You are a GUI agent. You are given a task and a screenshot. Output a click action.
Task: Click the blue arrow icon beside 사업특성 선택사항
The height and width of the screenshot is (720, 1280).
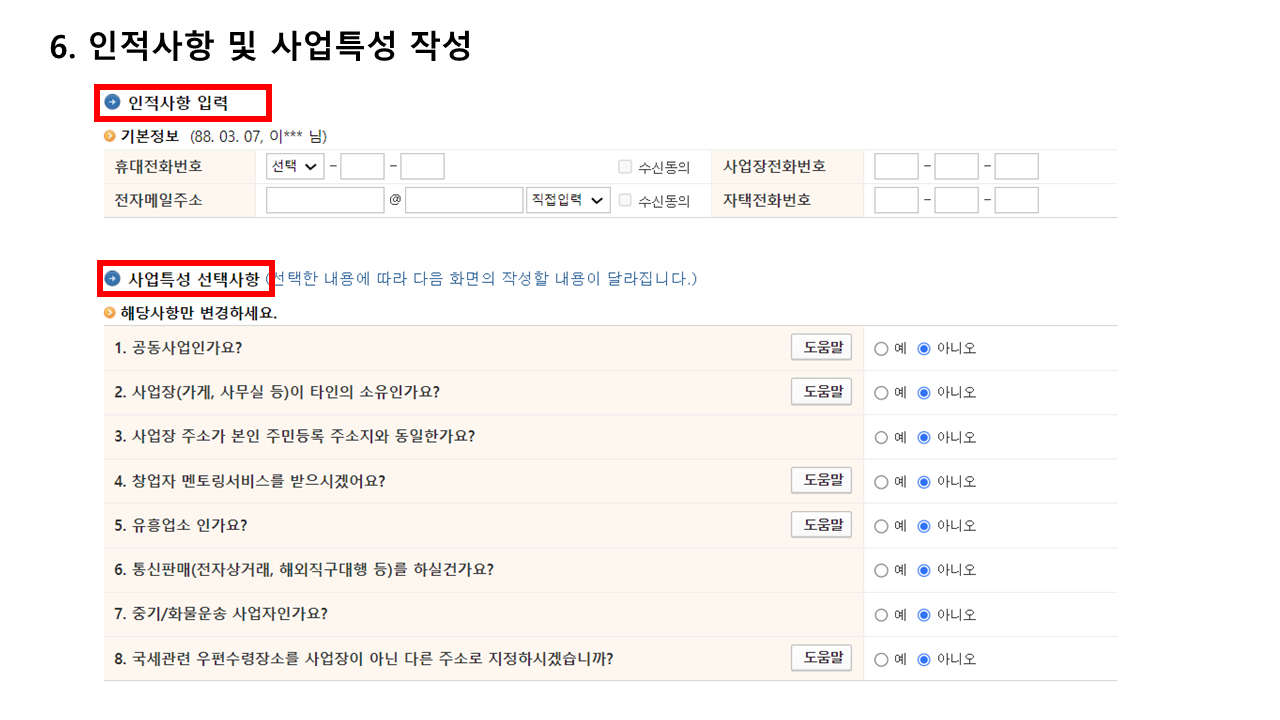(x=110, y=278)
